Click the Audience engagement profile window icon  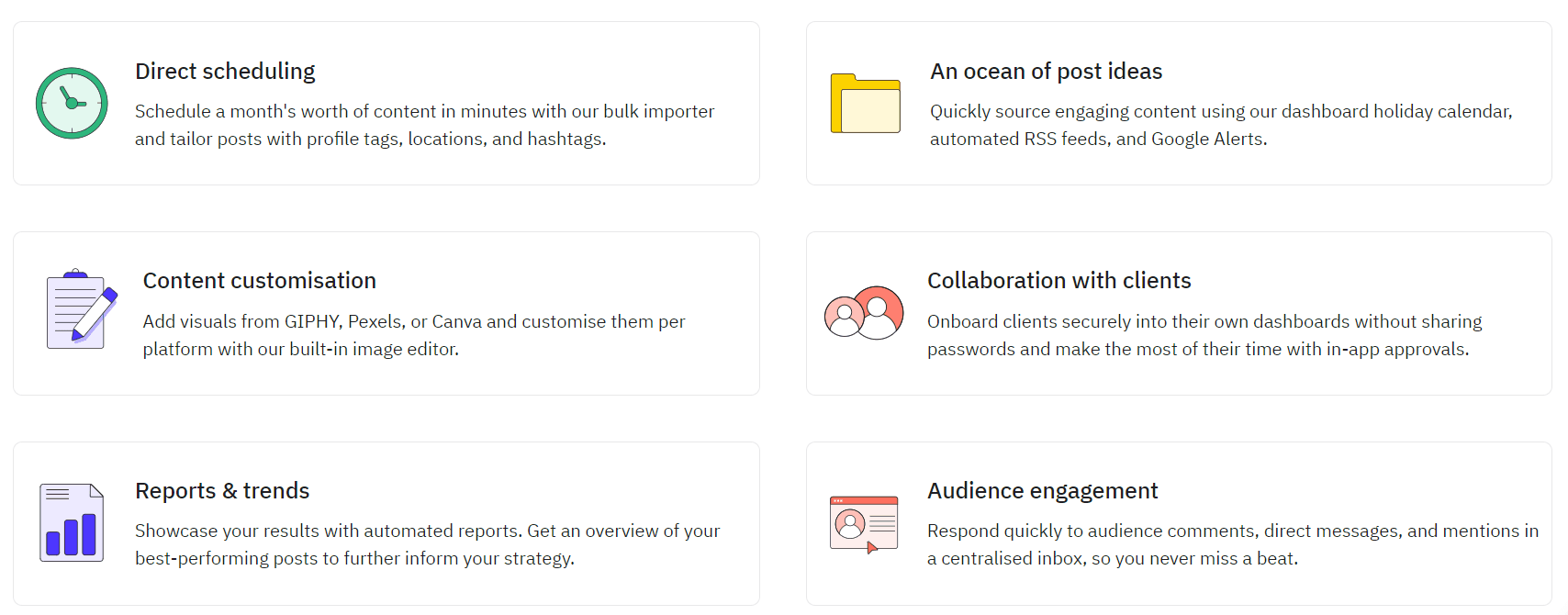click(x=864, y=524)
